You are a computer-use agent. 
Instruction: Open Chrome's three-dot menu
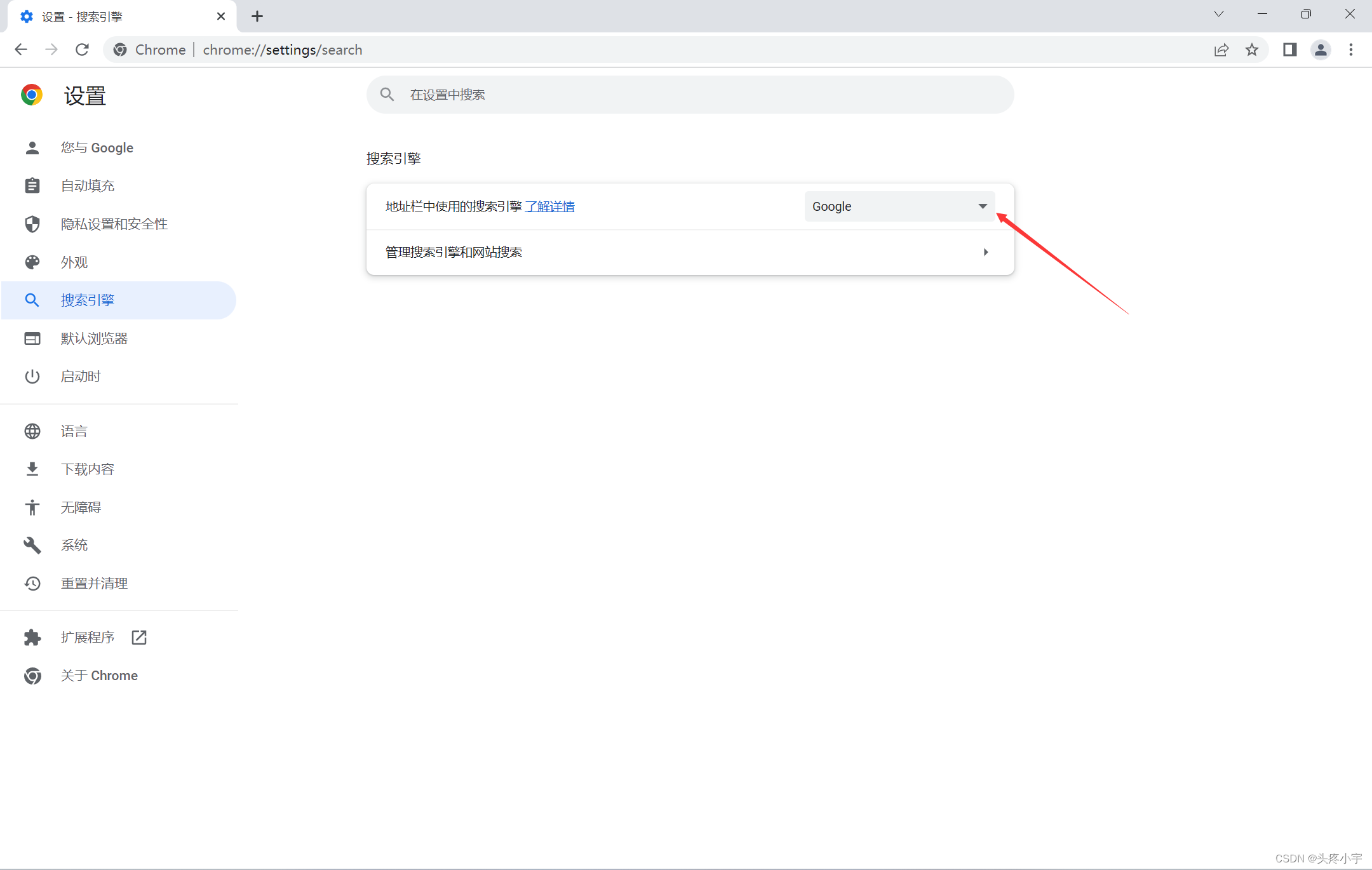tap(1351, 50)
